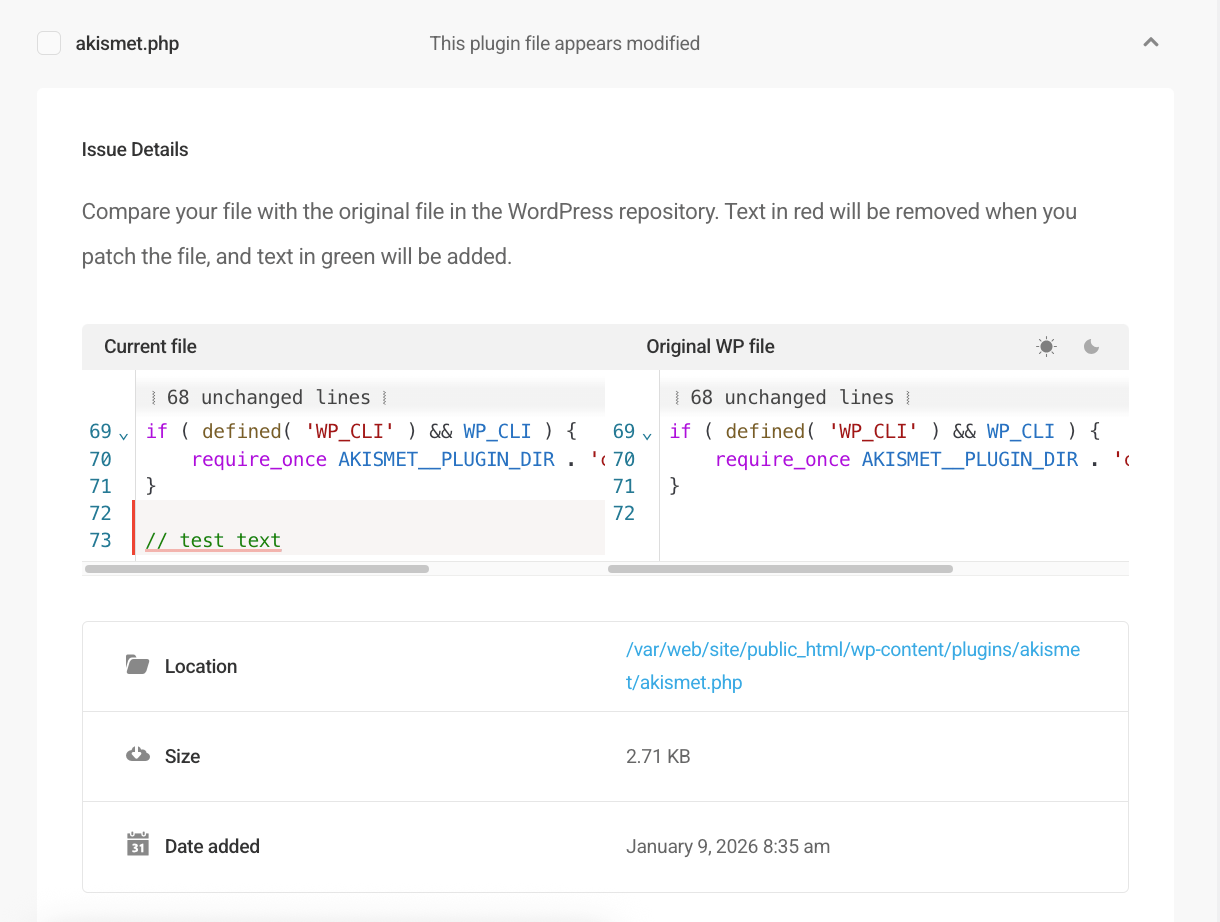Collapse the akismet.php issue panel
Viewport: 1220px width, 922px height.
tap(1151, 42)
